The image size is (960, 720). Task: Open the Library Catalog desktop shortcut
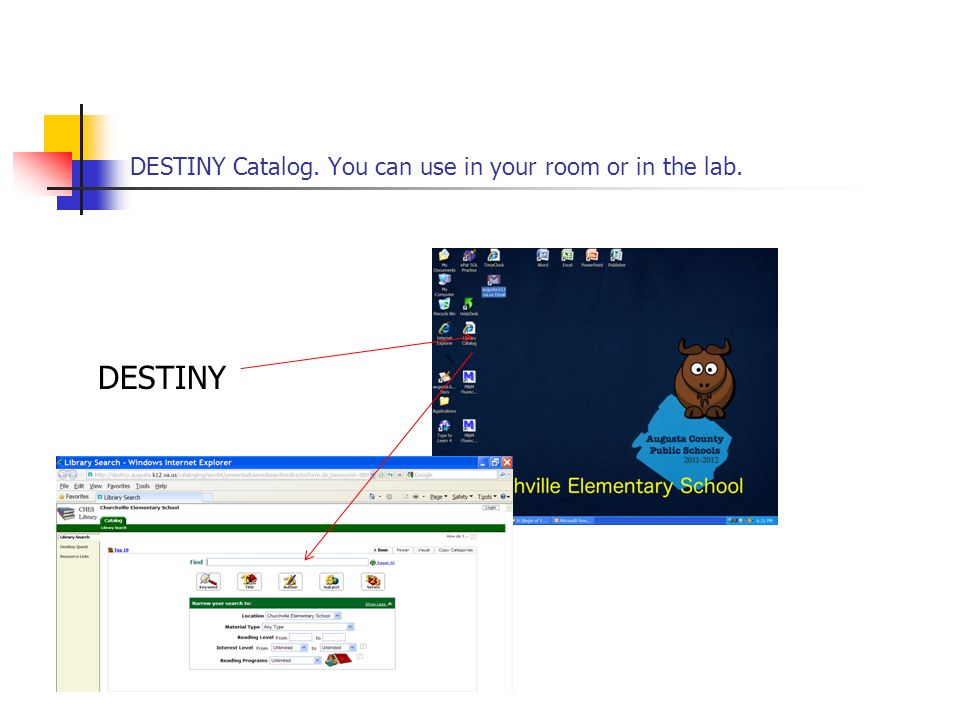point(469,334)
